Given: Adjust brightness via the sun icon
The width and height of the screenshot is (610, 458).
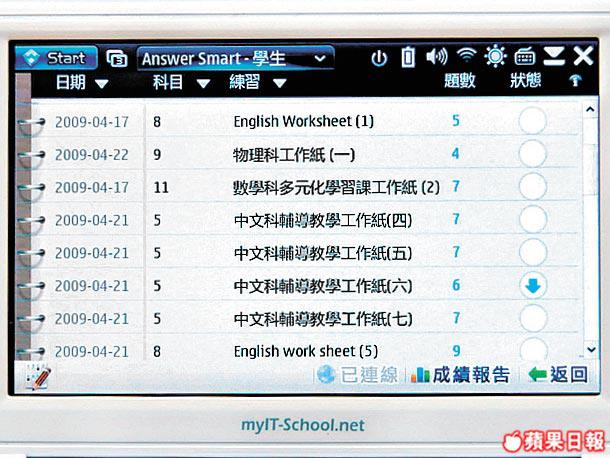Looking at the screenshot, I should pyautogui.click(x=495, y=56).
